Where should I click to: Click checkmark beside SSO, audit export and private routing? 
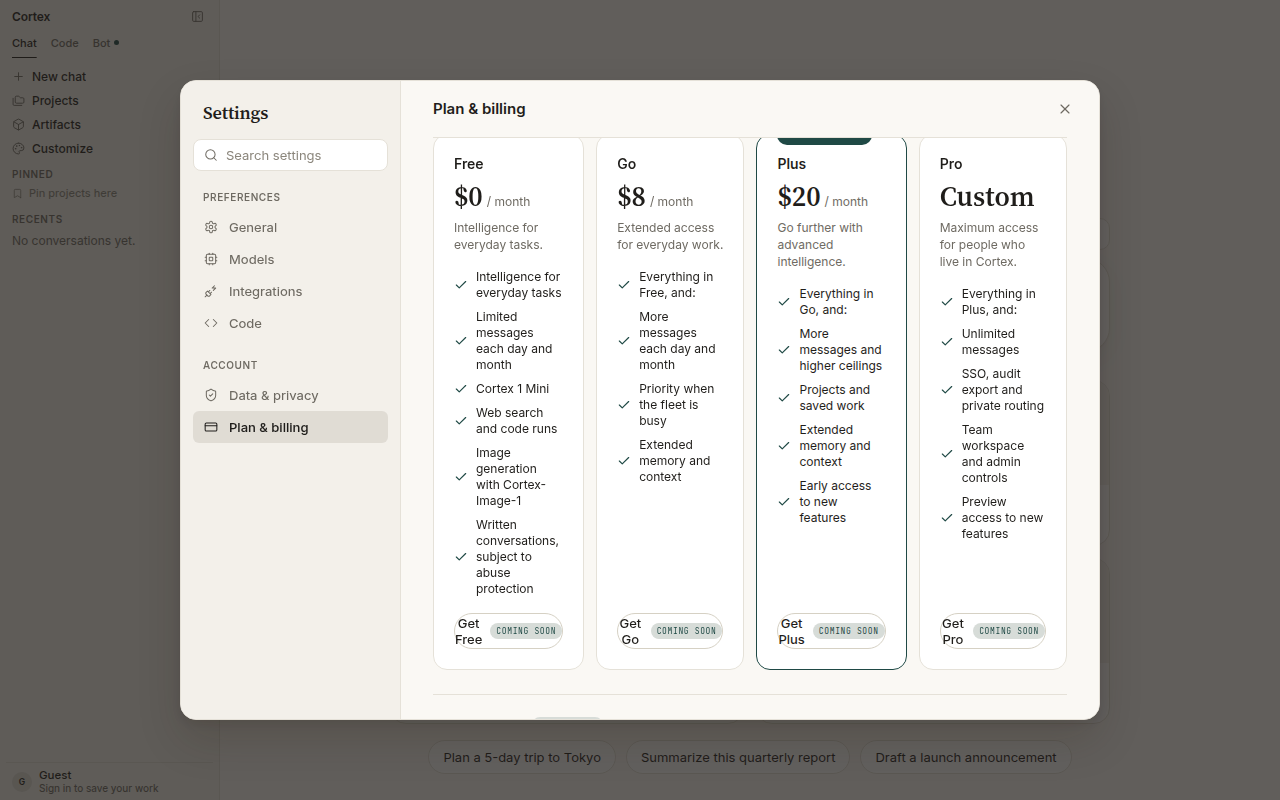click(947, 390)
